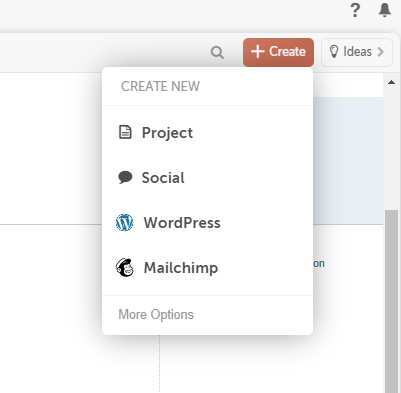Open the help question mark icon
The image size is (401, 393).
click(x=355, y=10)
